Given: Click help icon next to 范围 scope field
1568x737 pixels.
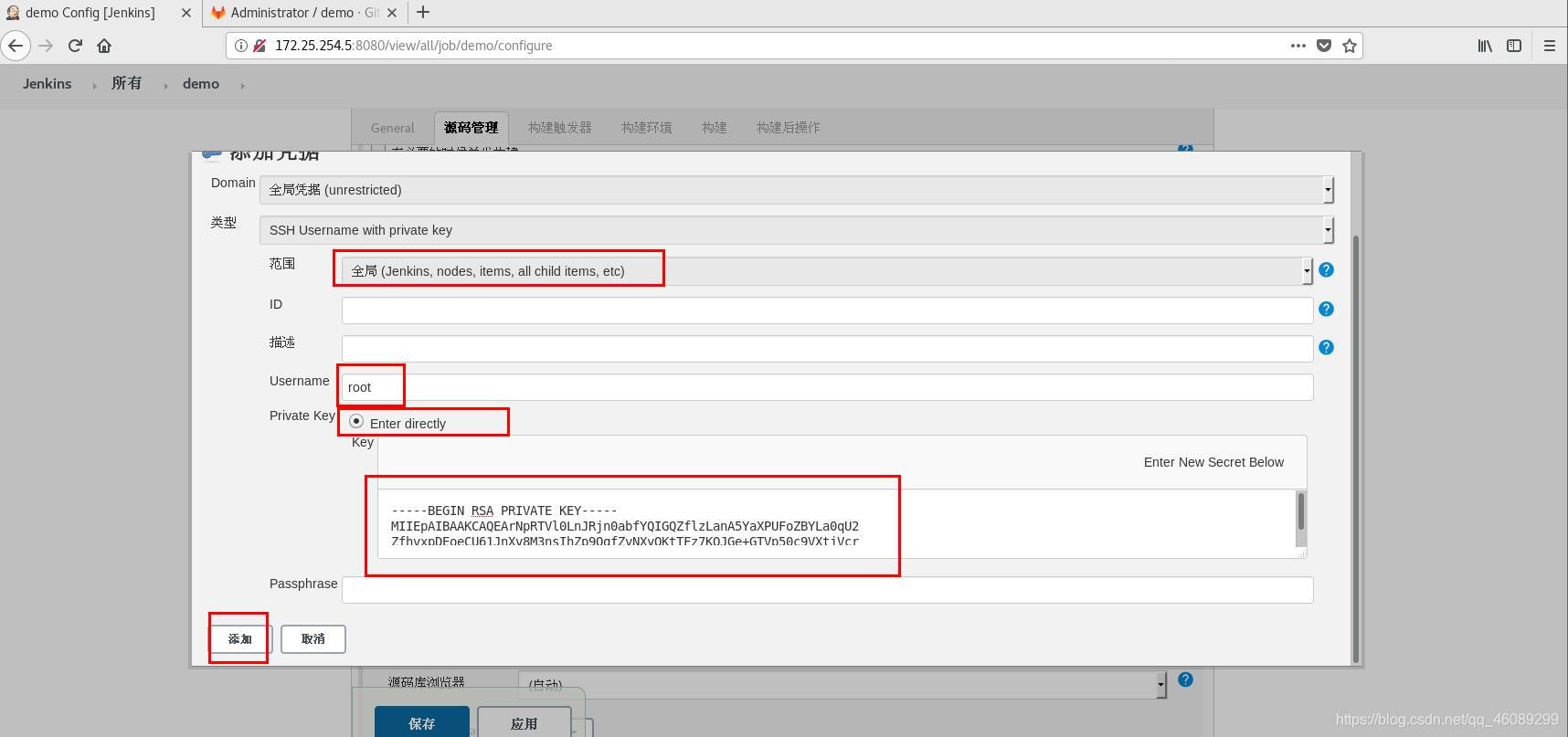Looking at the screenshot, I should point(1326,270).
